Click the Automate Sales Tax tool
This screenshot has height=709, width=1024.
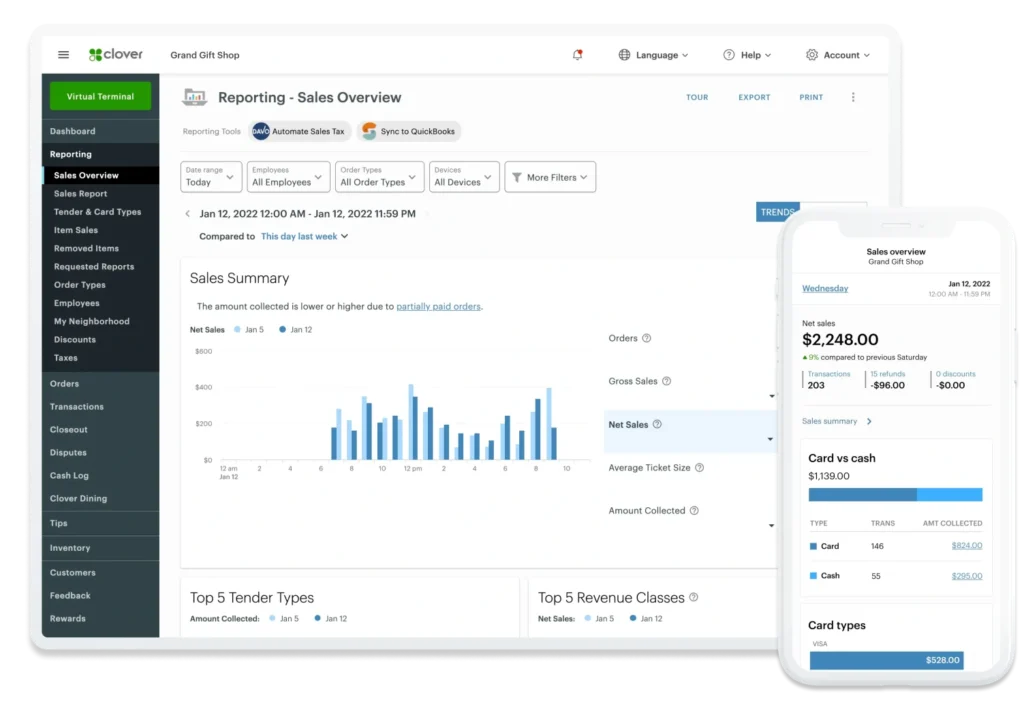(x=300, y=131)
